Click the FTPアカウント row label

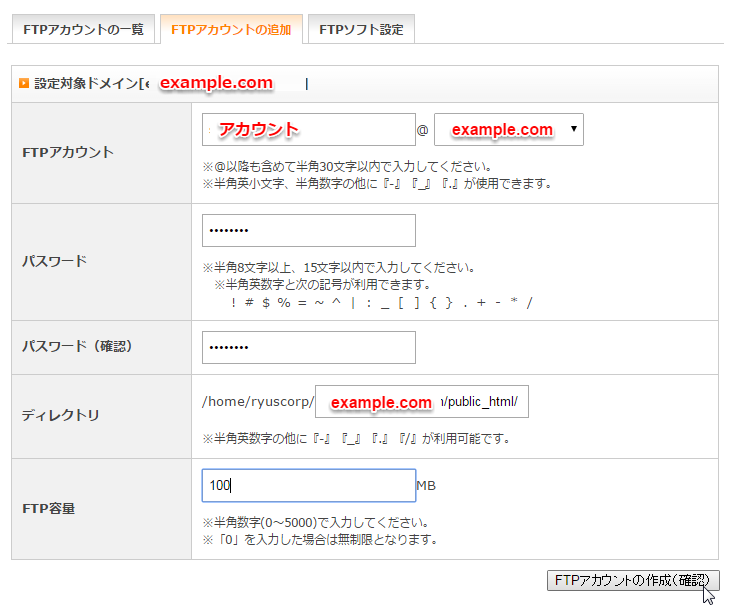click(x=68, y=153)
